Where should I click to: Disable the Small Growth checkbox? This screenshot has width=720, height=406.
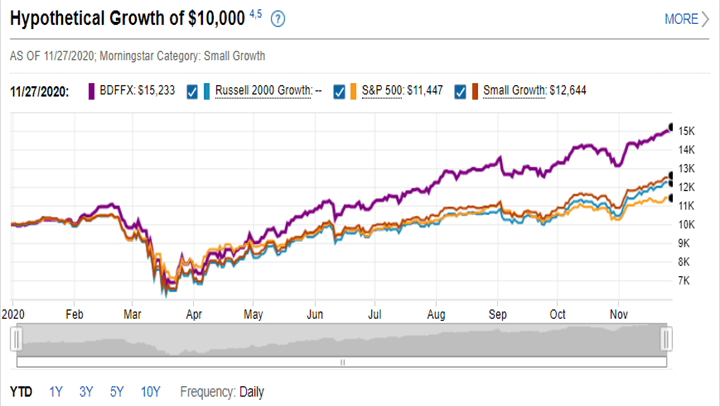tap(460, 92)
